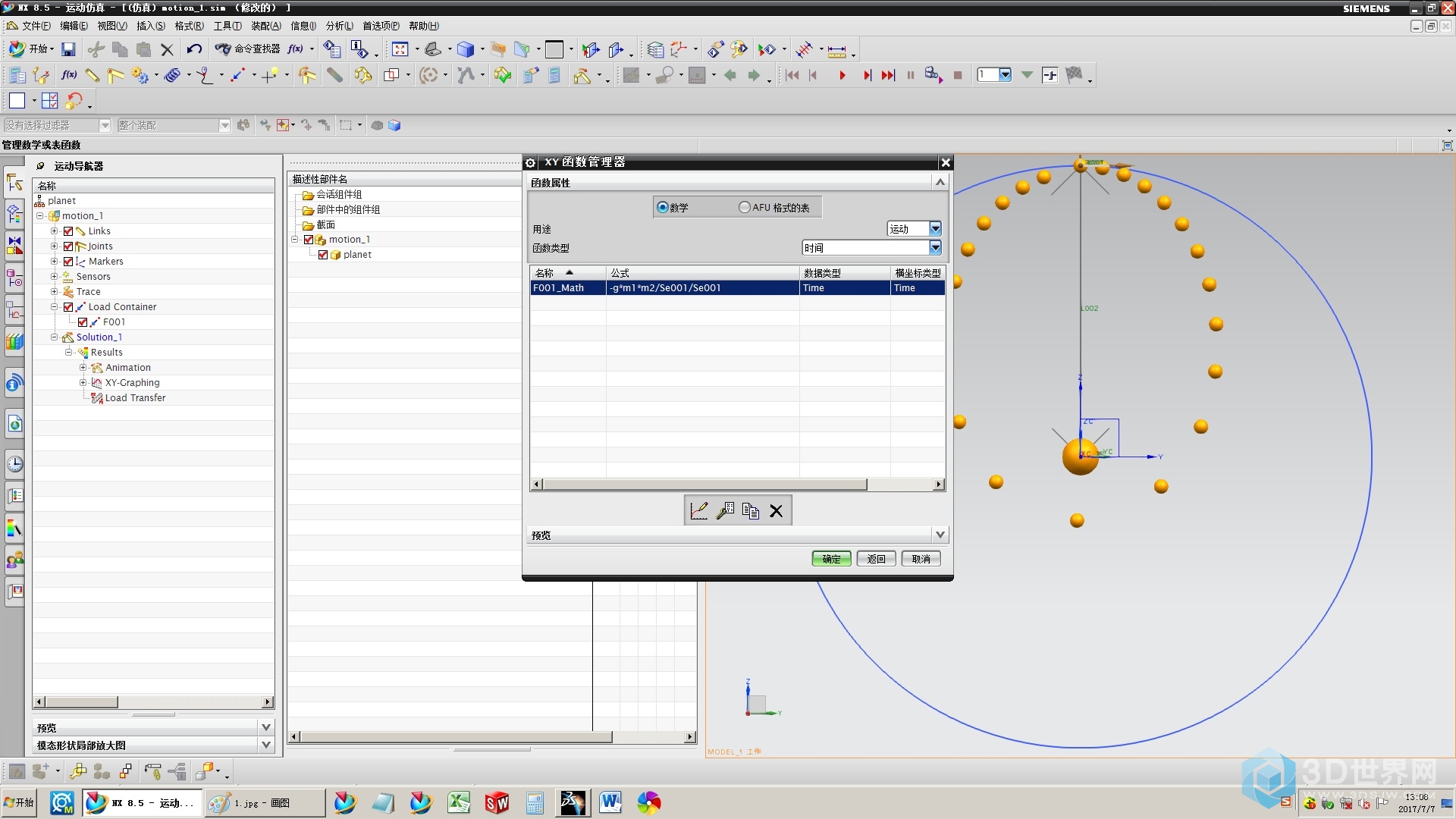Viewport: 1456px width, 819px height.
Task: Toggle the Load Container checkbox
Action: (68, 307)
